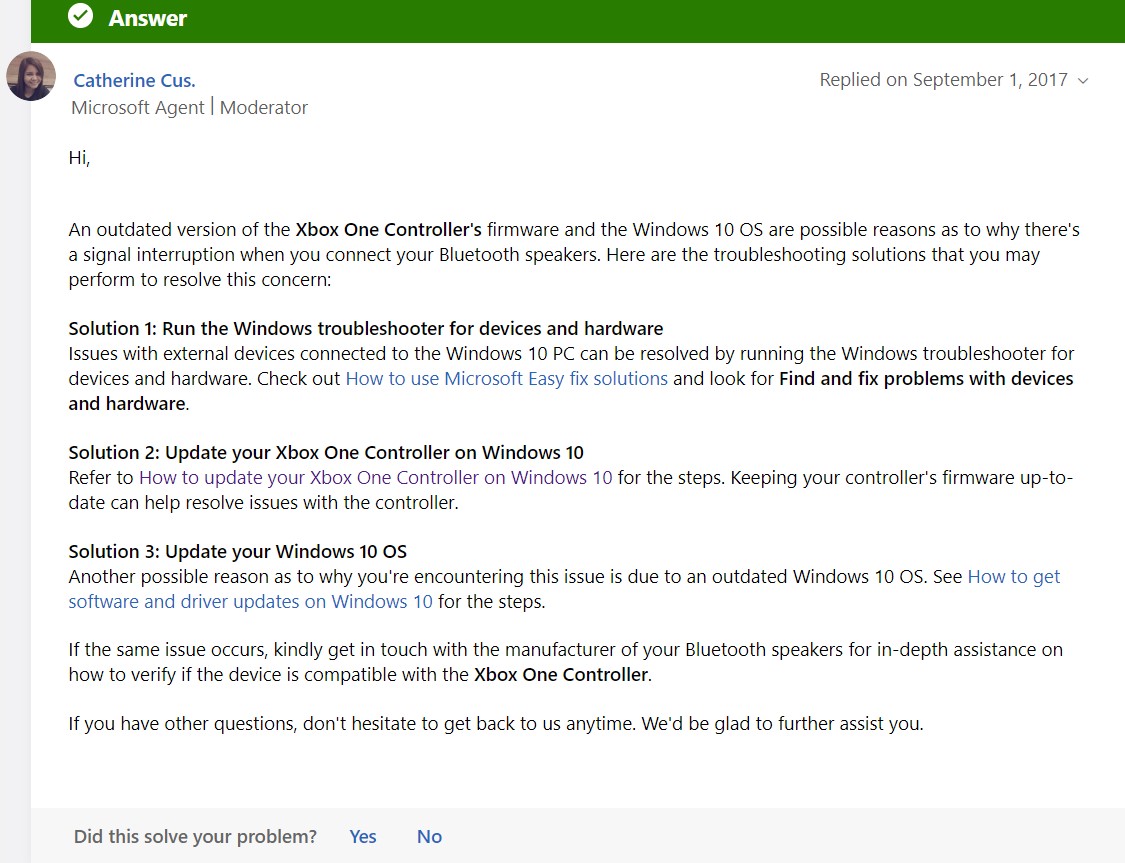Image resolution: width=1125 pixels, height=863 pixels.
Task: Answer No to solve your problem
Action: [x=429, y=836]
